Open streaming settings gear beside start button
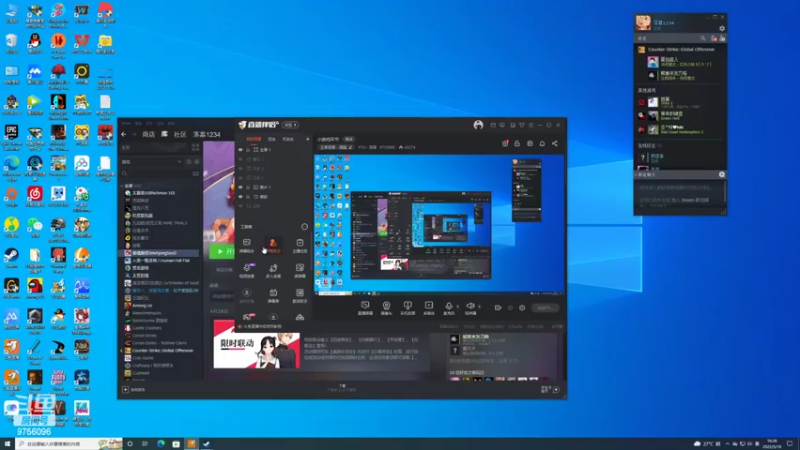Viewport: 800px width, 450px height. click(x=522, y=308)
